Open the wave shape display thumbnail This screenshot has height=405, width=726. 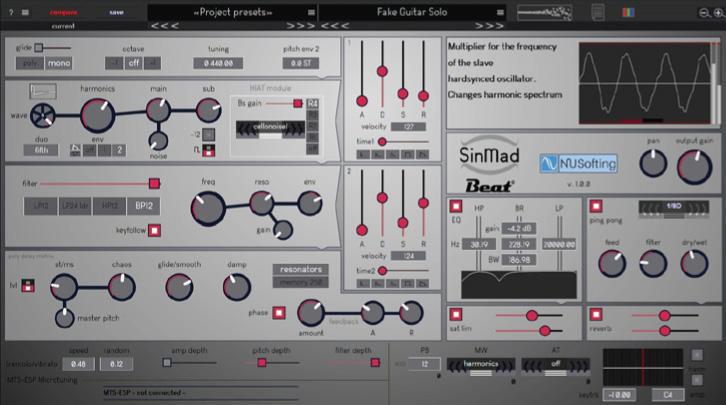43,91
